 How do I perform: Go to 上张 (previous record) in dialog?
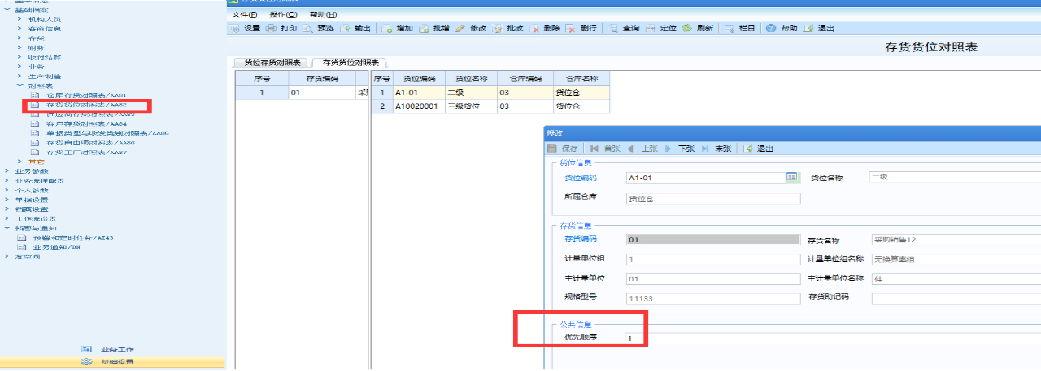pos(642,149)
